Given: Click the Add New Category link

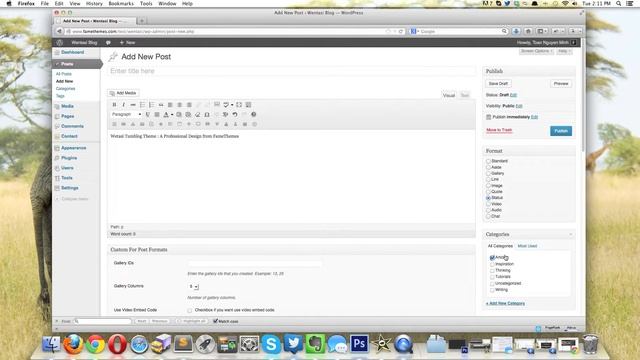Looking at the screenshot, I should coord(505,304).
